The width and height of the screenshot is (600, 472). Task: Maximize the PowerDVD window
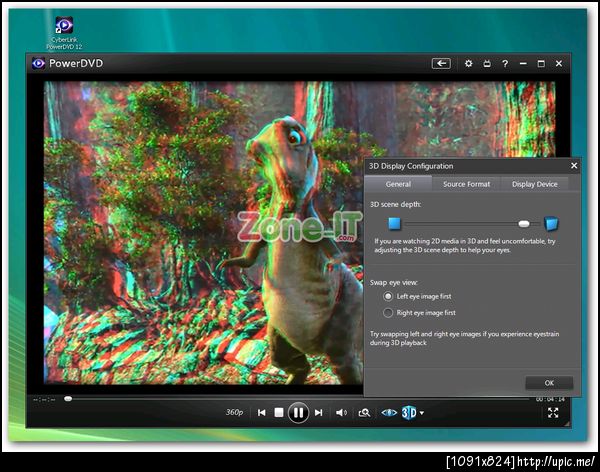click(x=541, y=64)
